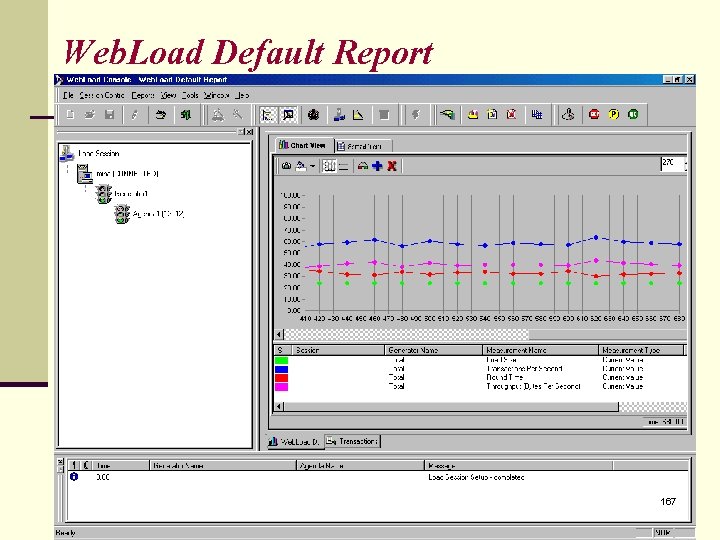The width and height of the screenshot is (720, 540).
Task: Click the triangle ruler toolbar icon
Action: pyautogui.click(x=358, y=114)
